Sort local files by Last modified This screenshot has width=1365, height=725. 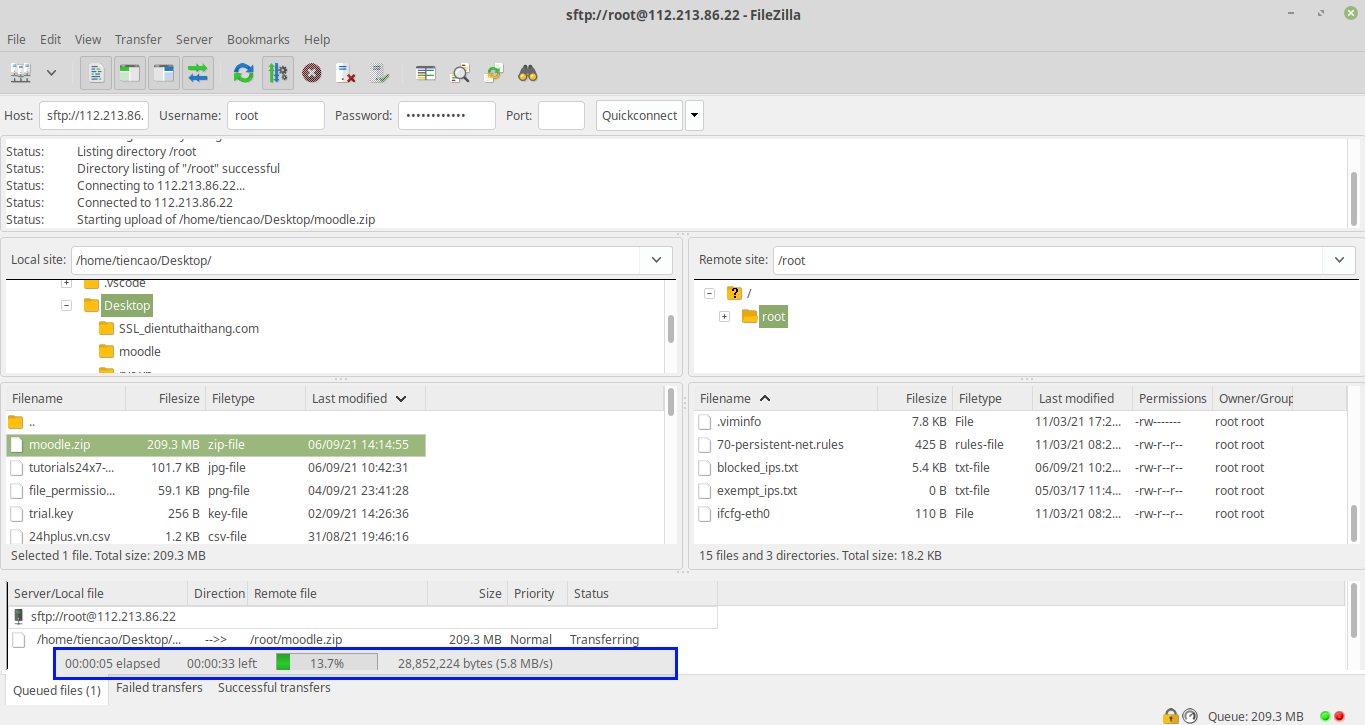tap(365, 398)
